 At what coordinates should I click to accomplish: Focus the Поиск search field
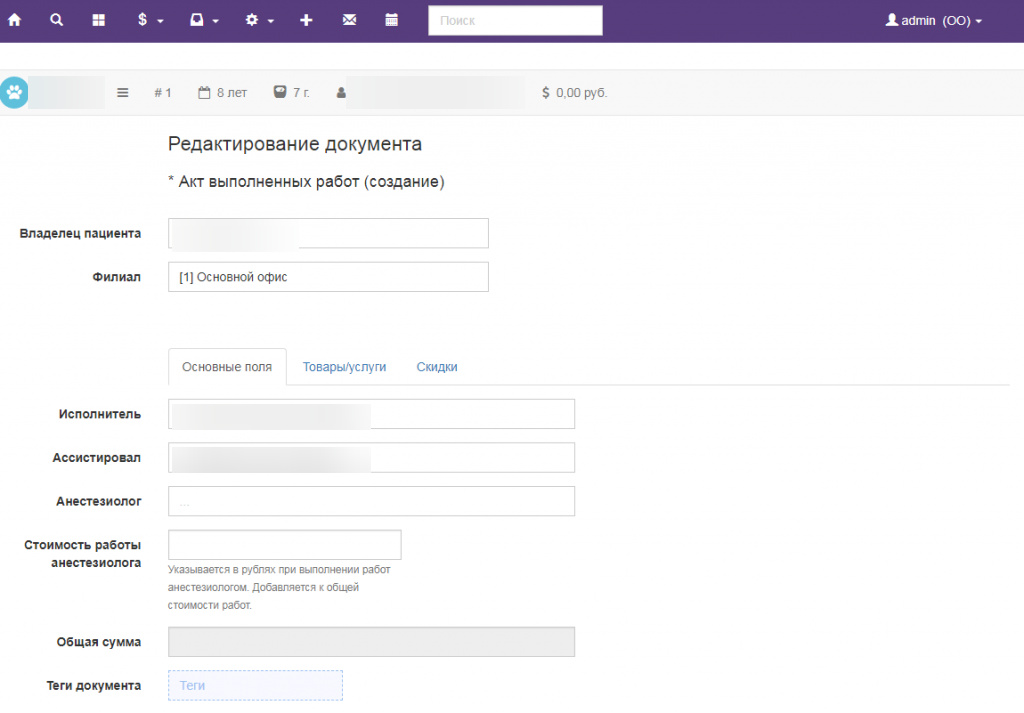pos(515,20)
